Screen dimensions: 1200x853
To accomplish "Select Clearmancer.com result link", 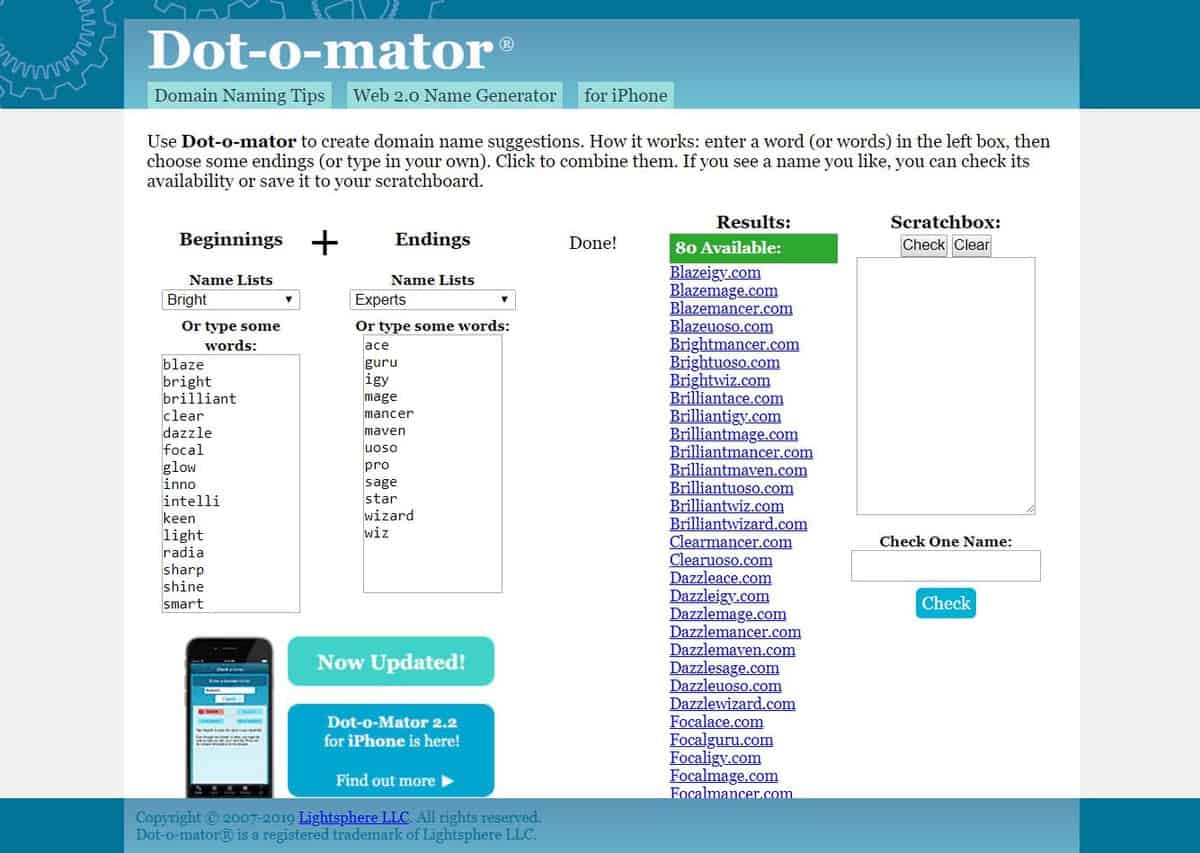I will (731, 542).
